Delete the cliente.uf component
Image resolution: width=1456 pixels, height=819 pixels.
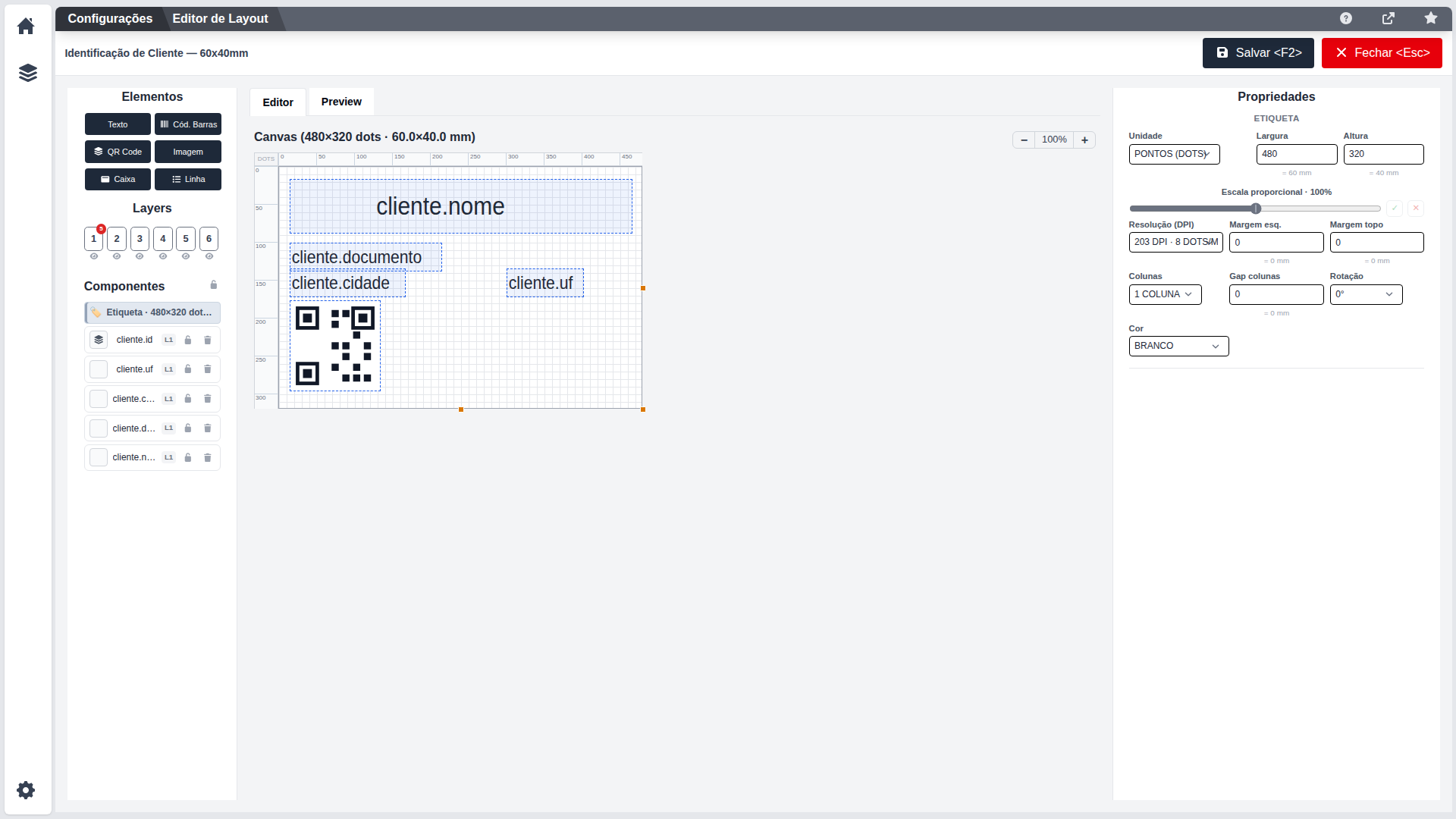tap(208, 369)
